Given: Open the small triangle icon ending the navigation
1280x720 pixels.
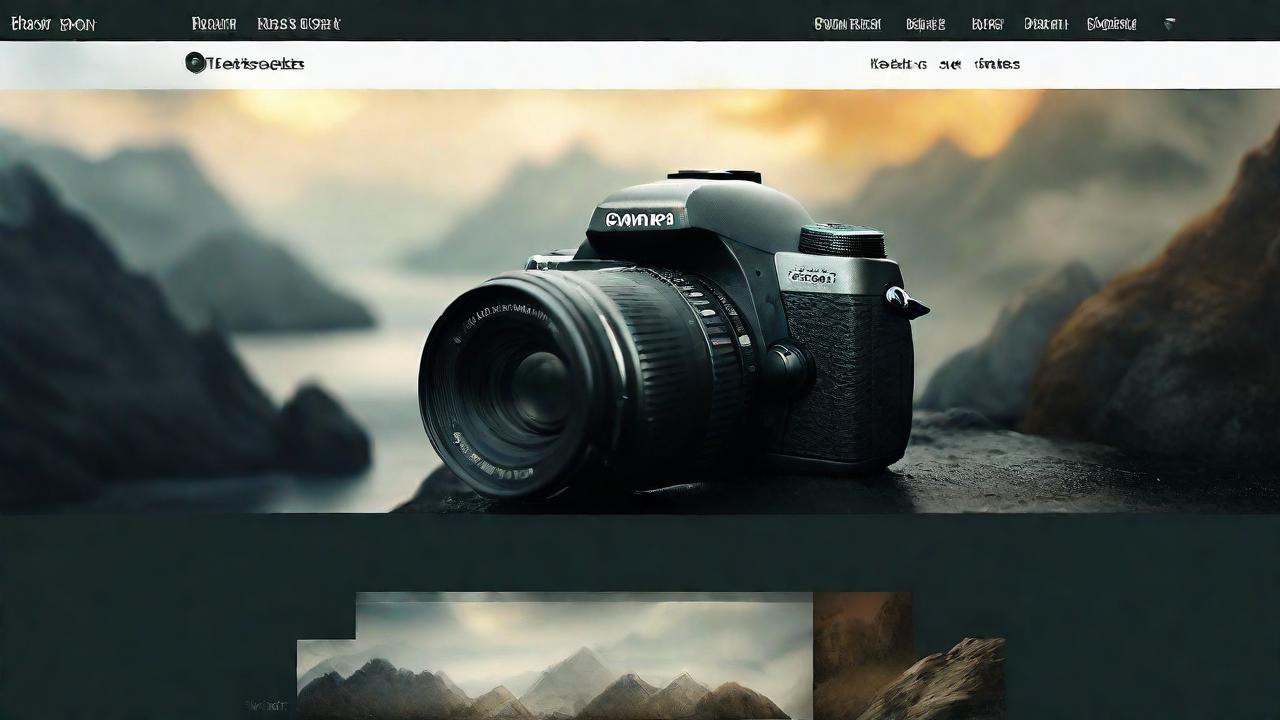Looking at the screenshot, I should (1169, 24).
